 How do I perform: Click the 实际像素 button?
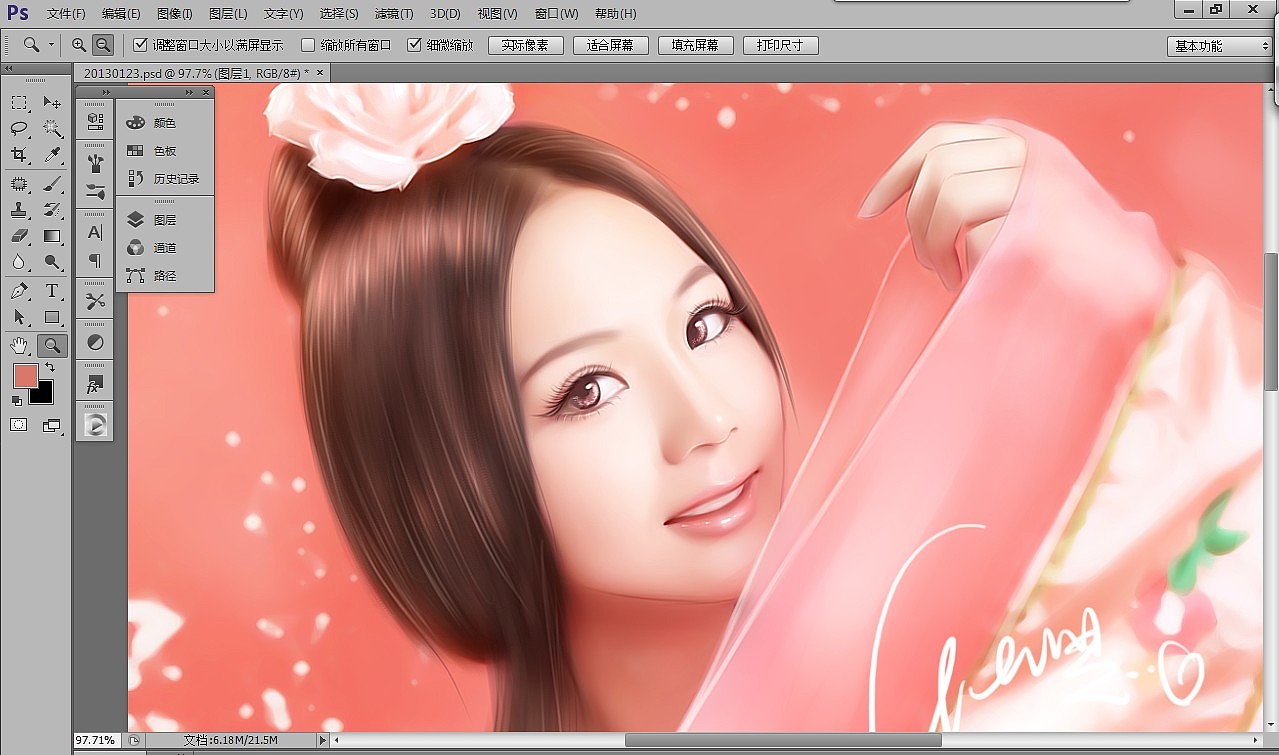(526, 46)
